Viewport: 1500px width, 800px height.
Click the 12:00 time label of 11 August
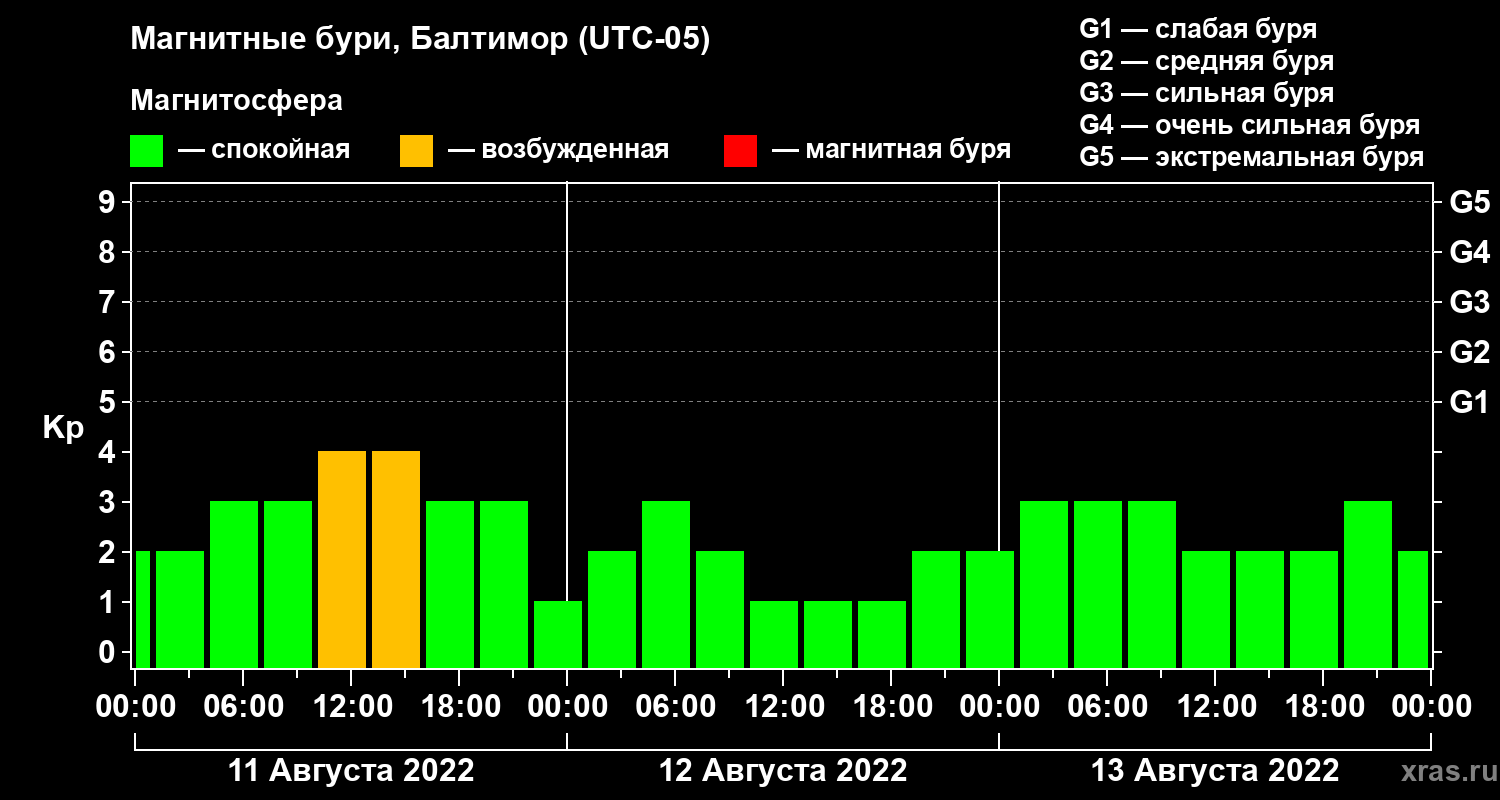351,706
